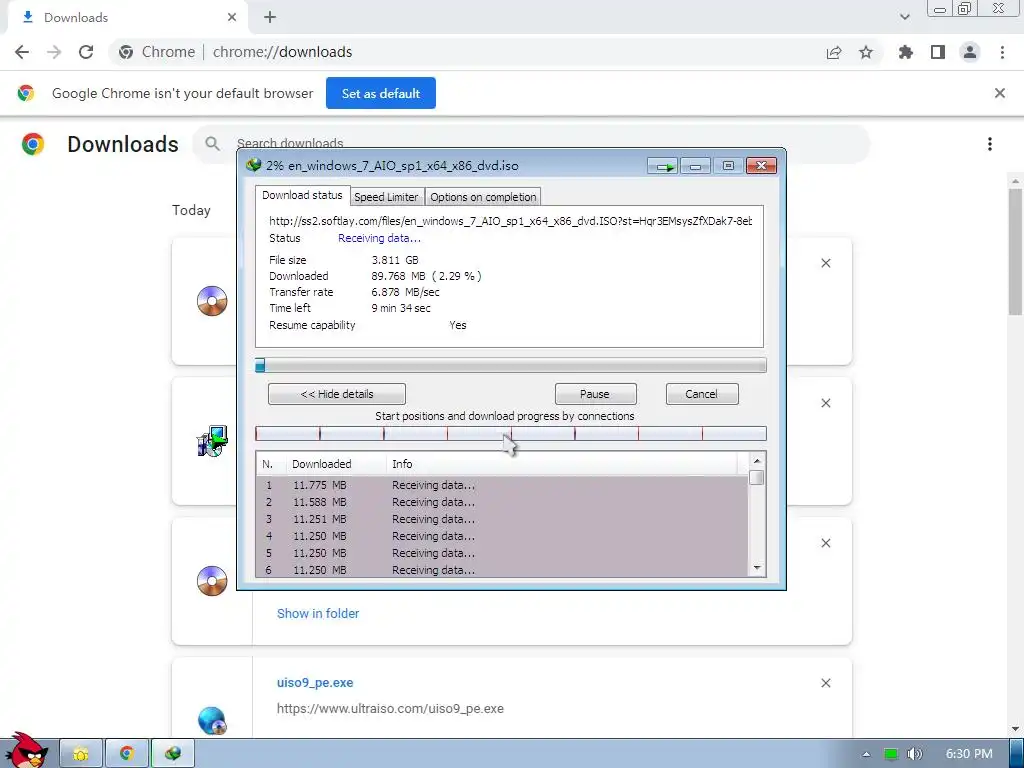Close the Downloads browser tab

pos(232,18)
